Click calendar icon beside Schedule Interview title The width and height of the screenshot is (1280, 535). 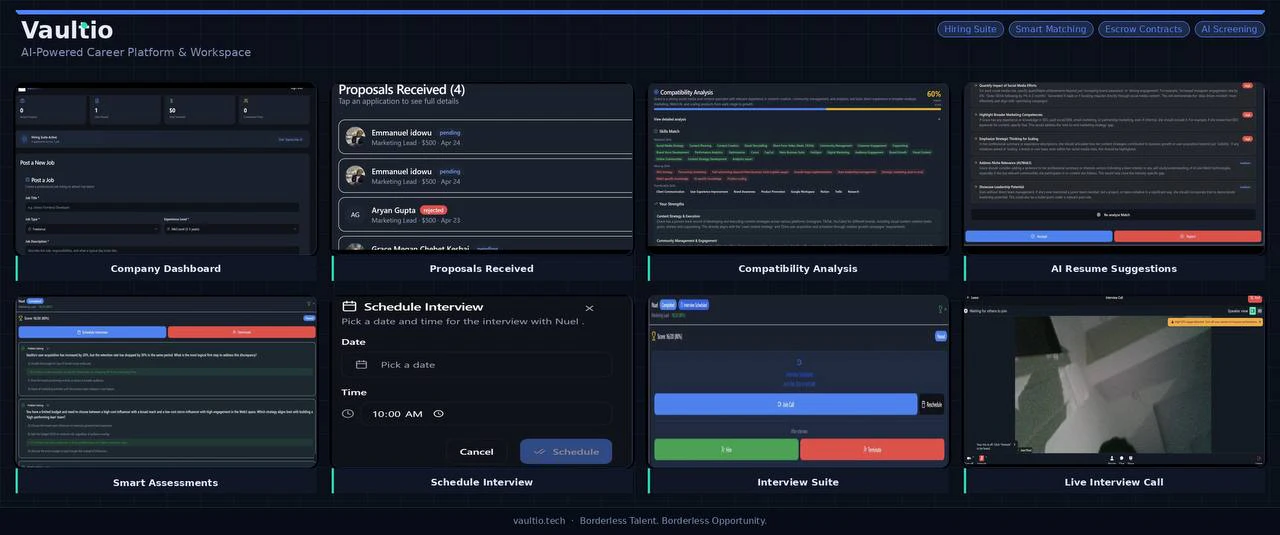pyautogui.click(x=349, y=306)
